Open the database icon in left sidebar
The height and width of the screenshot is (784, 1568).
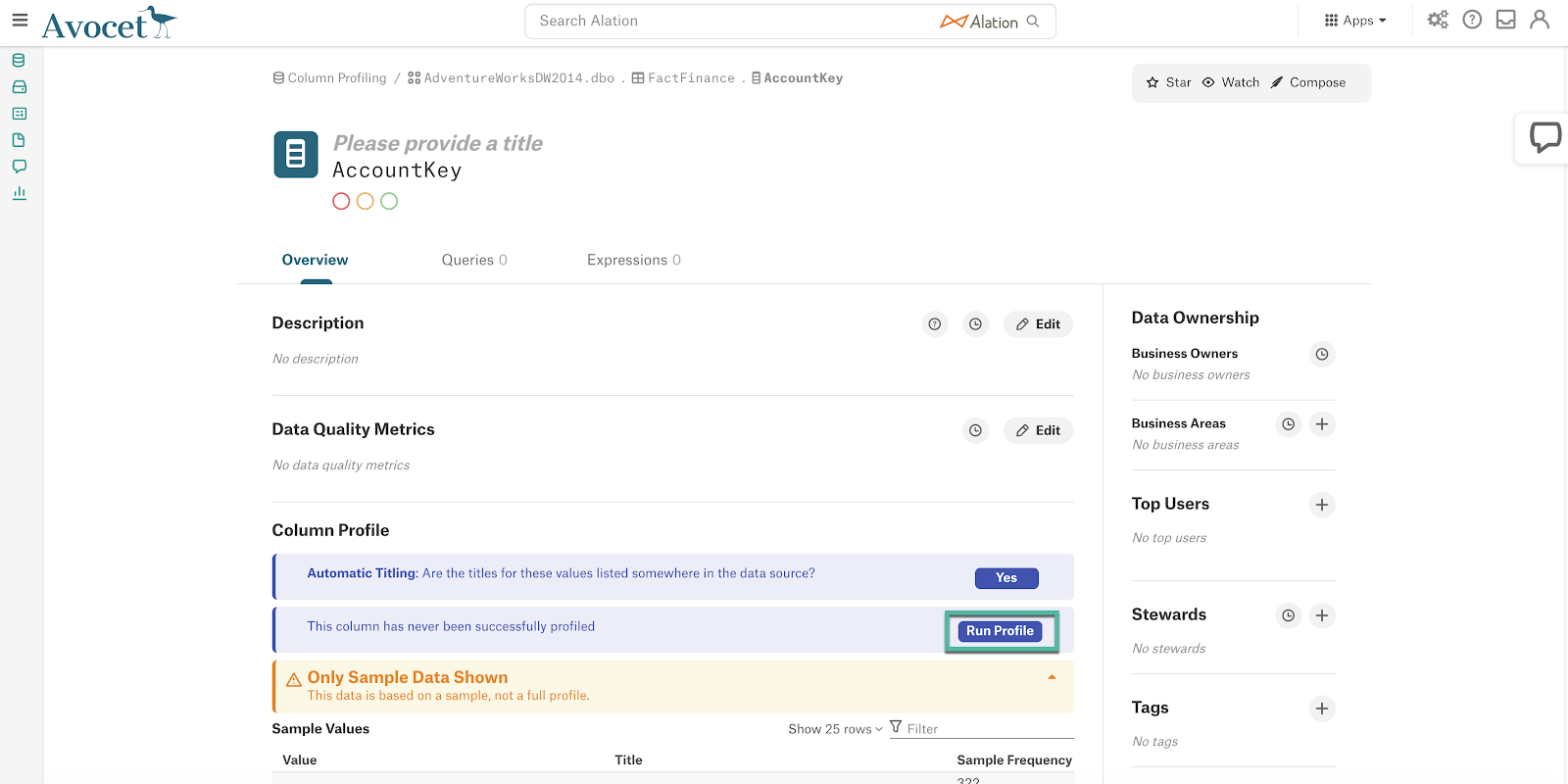pyautogui.click(x=19, y=61)
